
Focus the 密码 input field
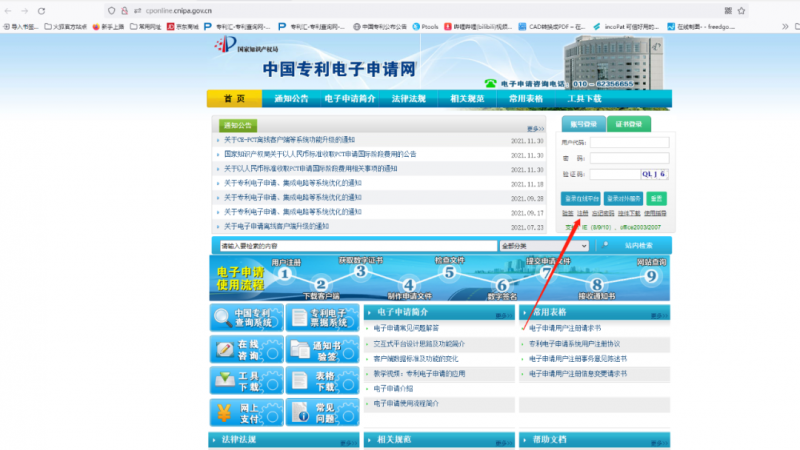pyautogui.click(x=629, y=158)
